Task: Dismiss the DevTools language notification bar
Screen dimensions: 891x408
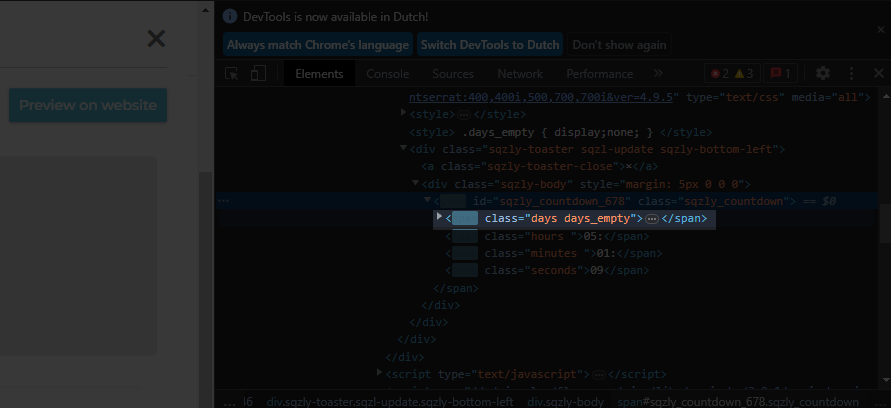Action: click(x=881, y=30)
